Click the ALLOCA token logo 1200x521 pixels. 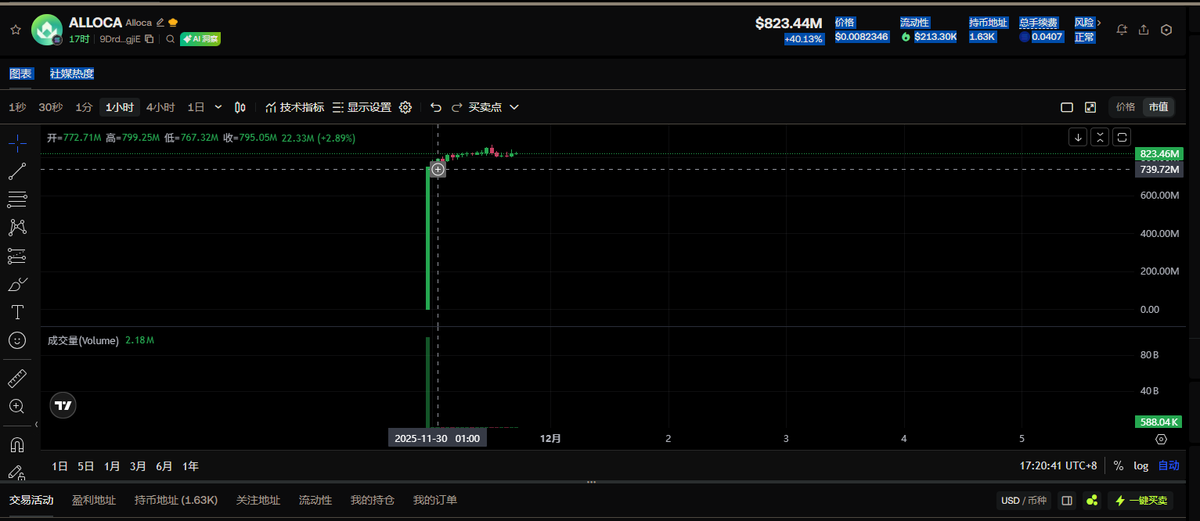click(x=46, y=30)
